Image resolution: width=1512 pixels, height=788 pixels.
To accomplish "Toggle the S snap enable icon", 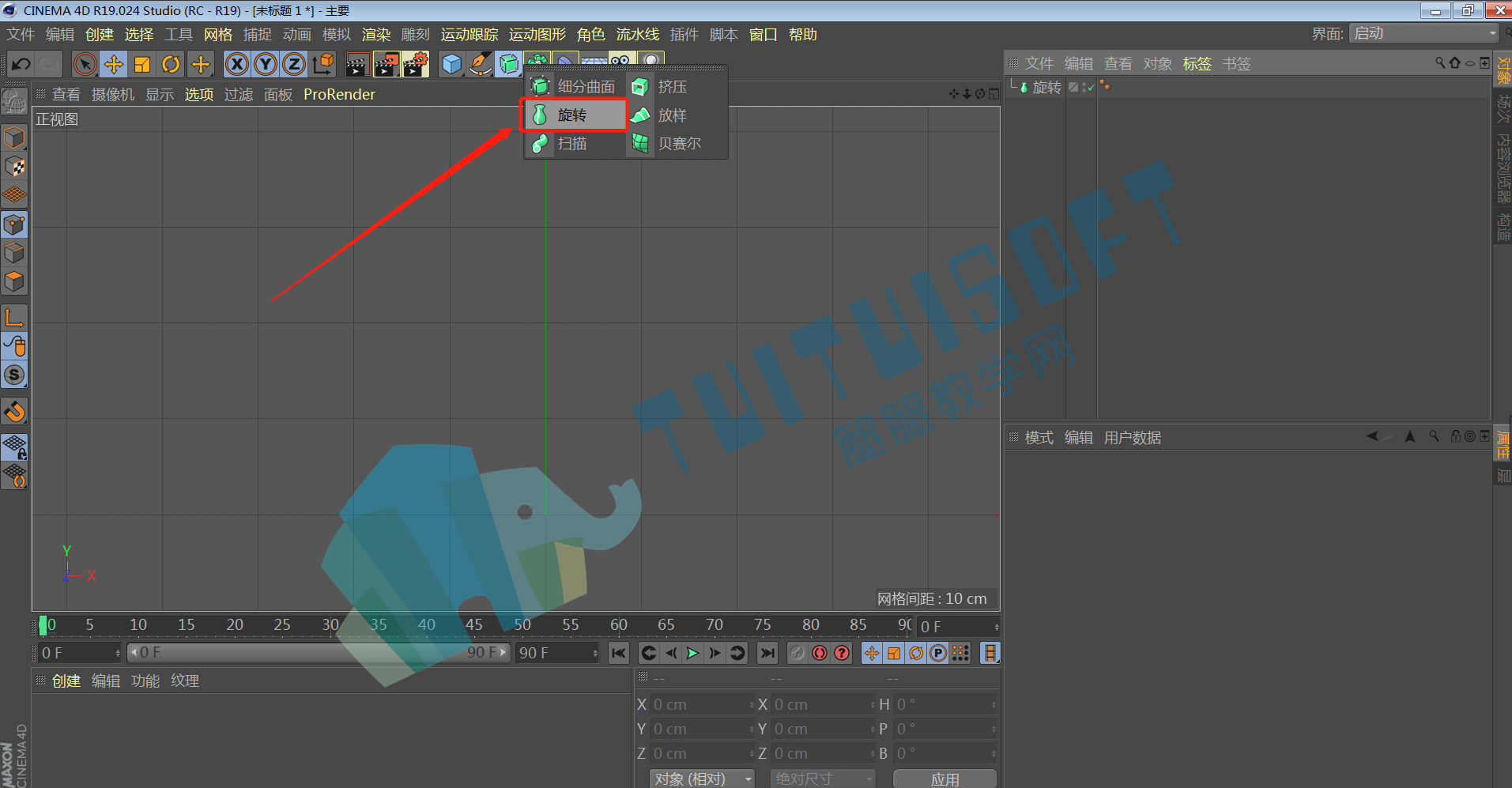I will tap(14, 375).
